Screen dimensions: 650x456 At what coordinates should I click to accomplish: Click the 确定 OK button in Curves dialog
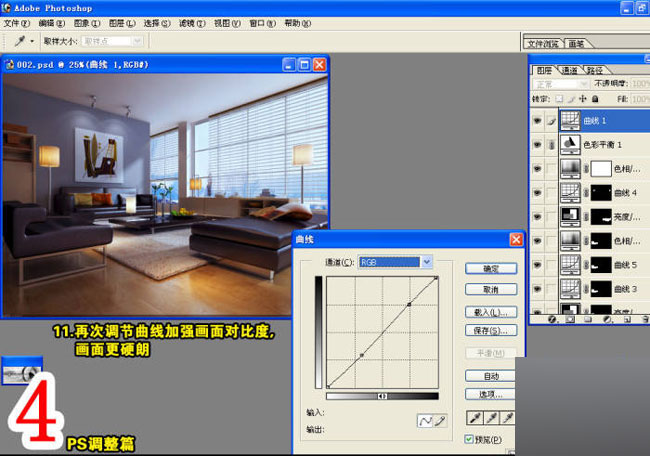pyautogui.click(x=491, y=269)
